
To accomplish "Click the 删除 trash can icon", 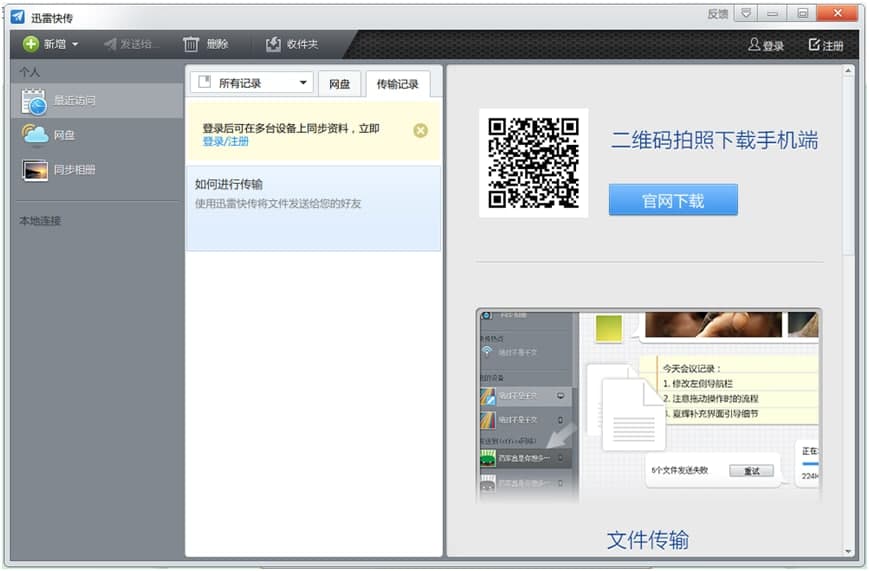I will pos(191,44).
